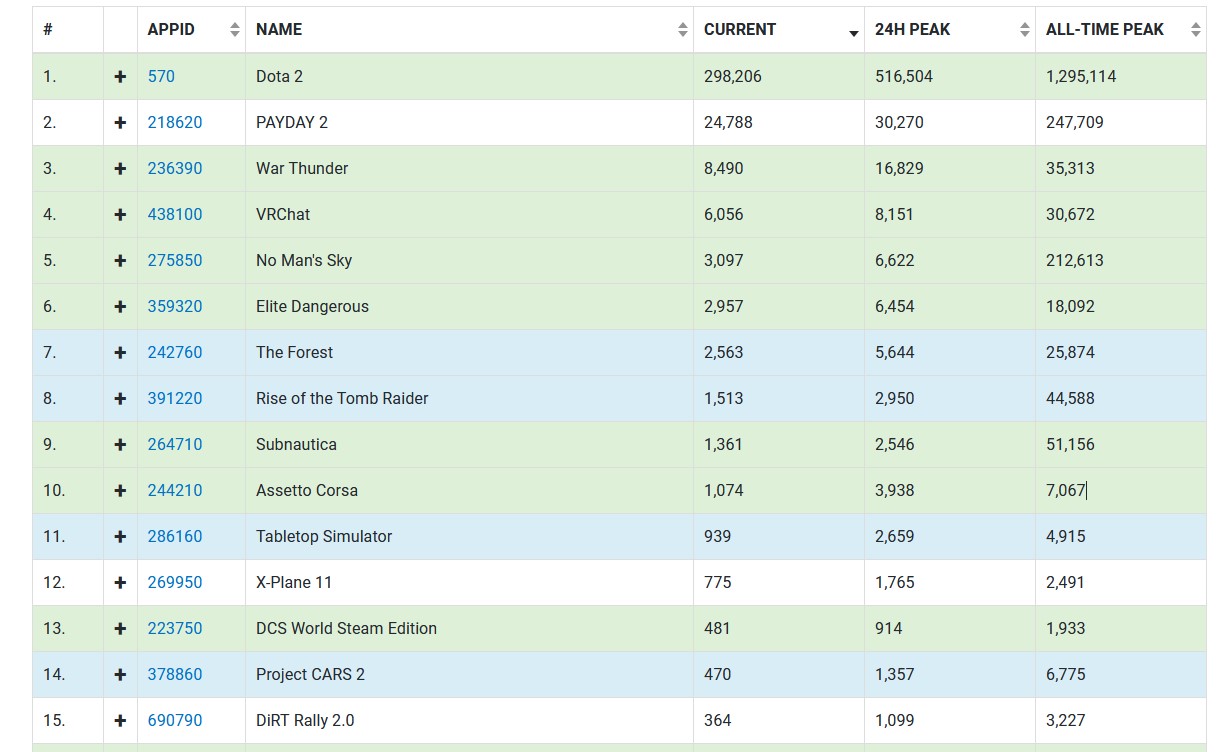Click Dota 2 current value 298,206
Screen dimensions: 1229x752
pos(733,76)
